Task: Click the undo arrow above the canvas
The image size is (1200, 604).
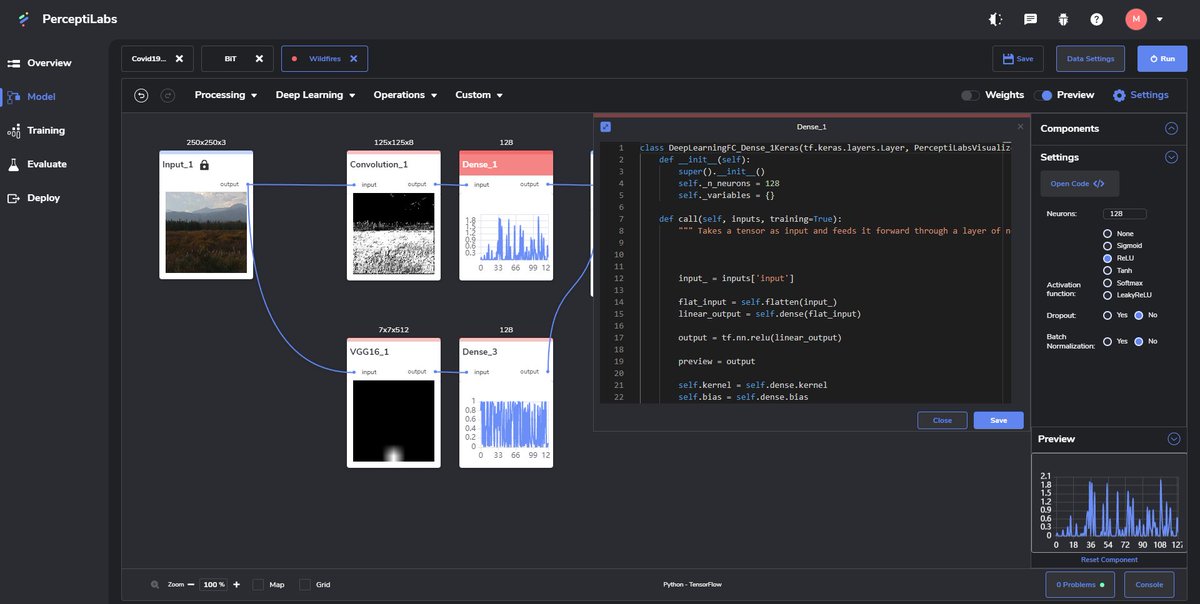Action: coord(140,94)
